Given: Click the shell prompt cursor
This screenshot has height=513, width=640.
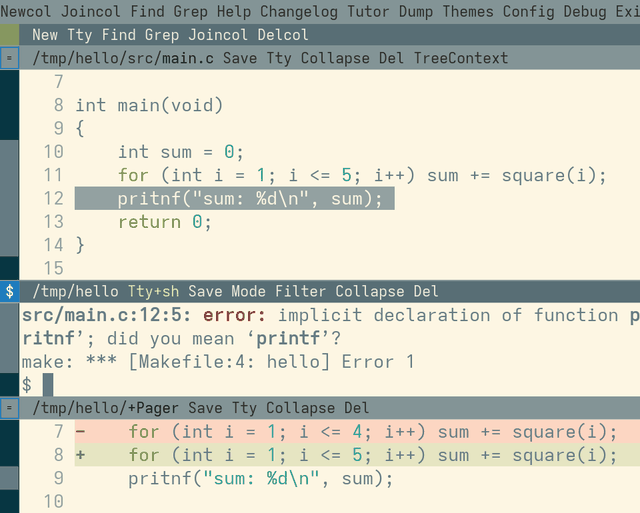Looking at the screenshot, I should tap(48, 385).
